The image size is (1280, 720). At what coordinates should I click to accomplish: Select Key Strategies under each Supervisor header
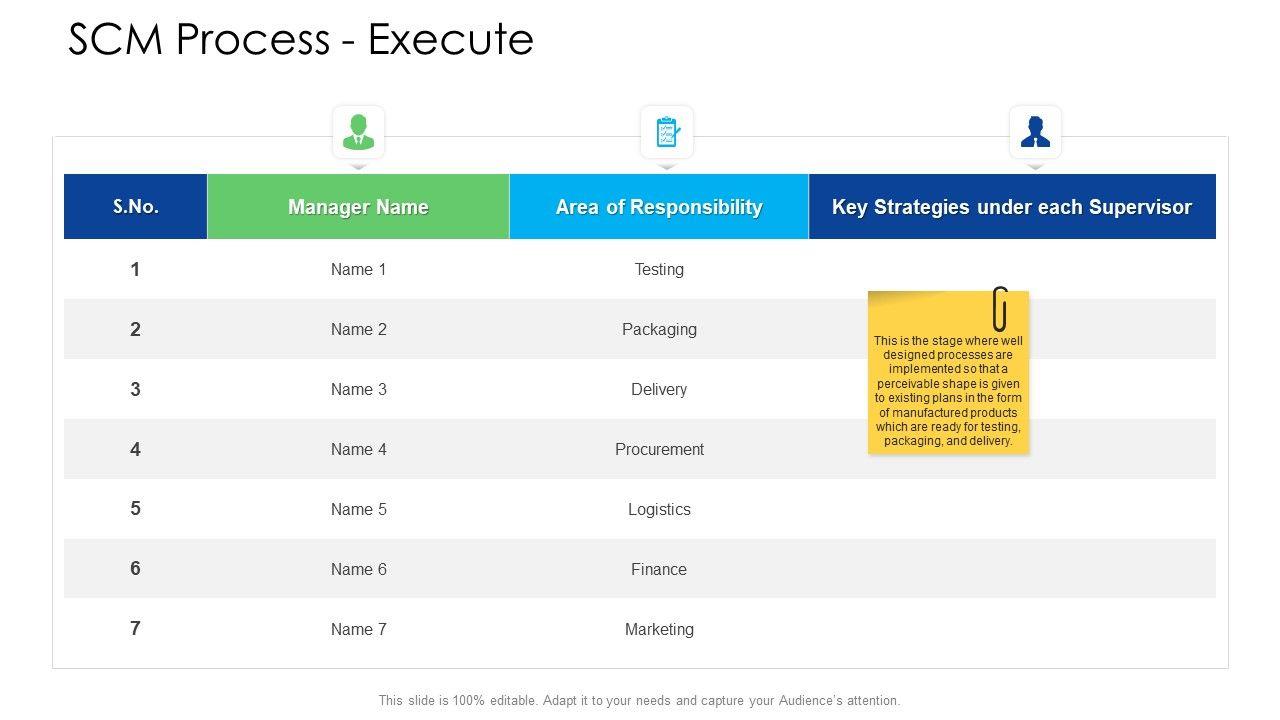[x=1012, y=207]
